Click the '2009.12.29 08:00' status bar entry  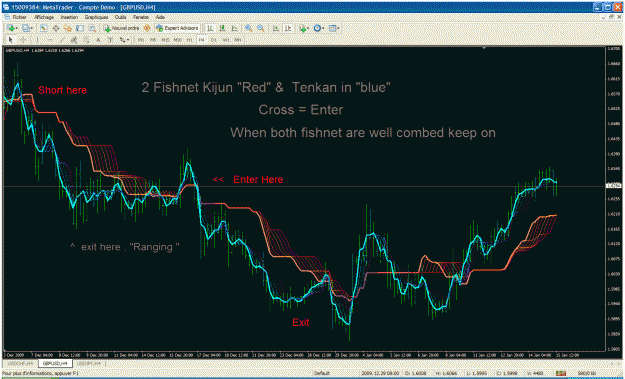tap(380, 373)
